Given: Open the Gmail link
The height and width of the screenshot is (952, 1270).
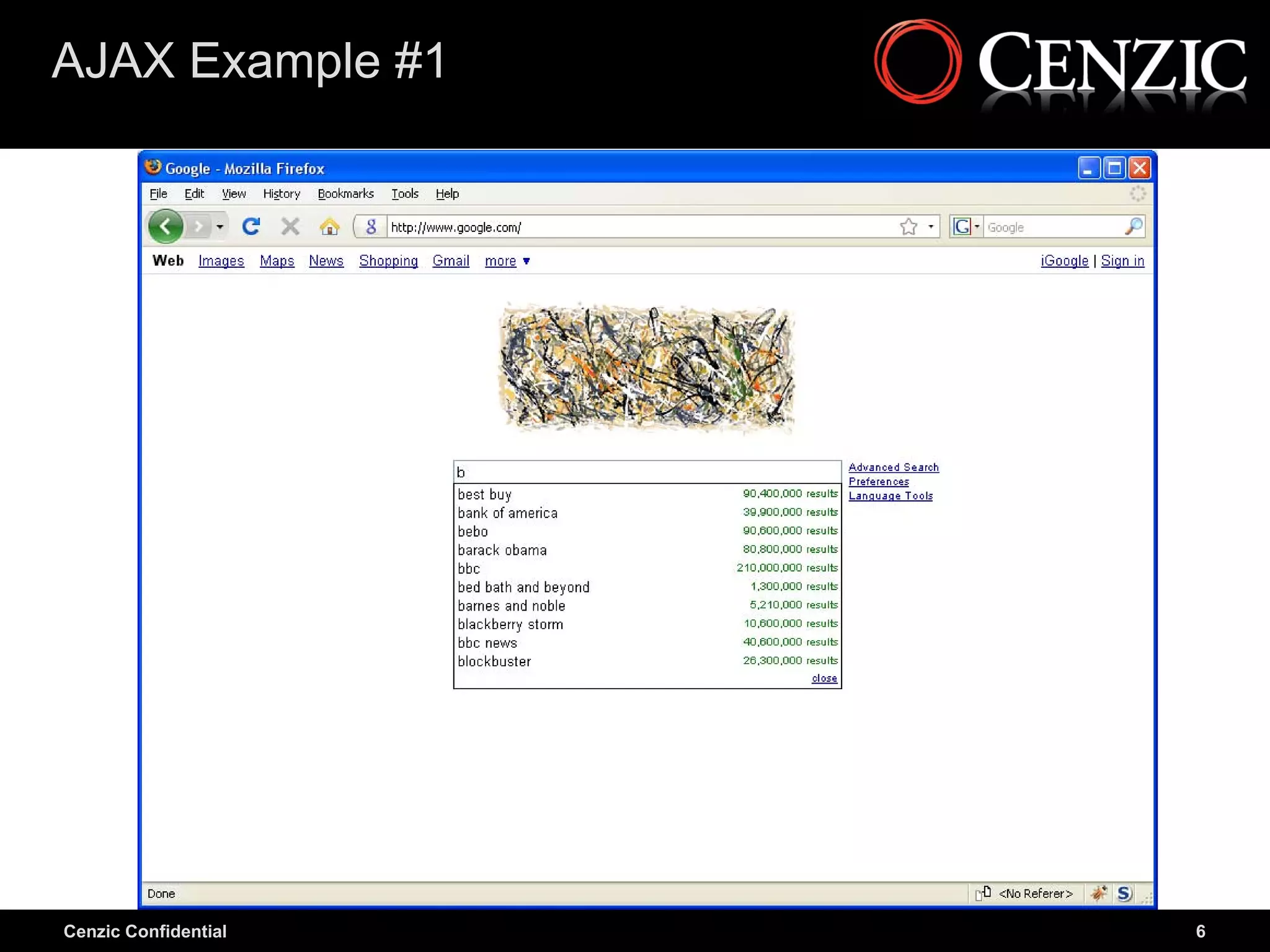Looking at the screenshot, I should (x=451, y=261).
